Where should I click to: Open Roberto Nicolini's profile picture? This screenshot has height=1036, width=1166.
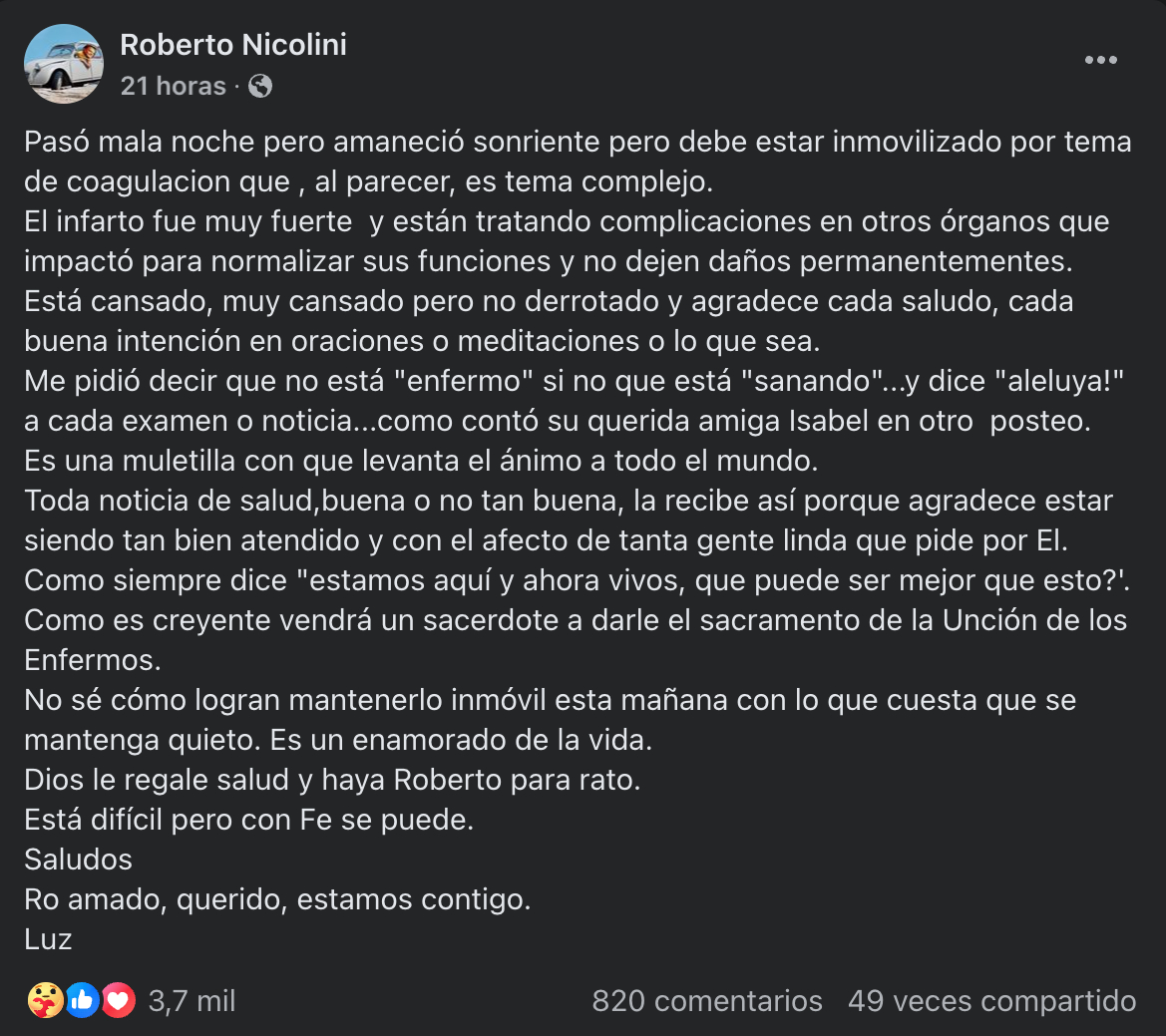tap(64, 64)
